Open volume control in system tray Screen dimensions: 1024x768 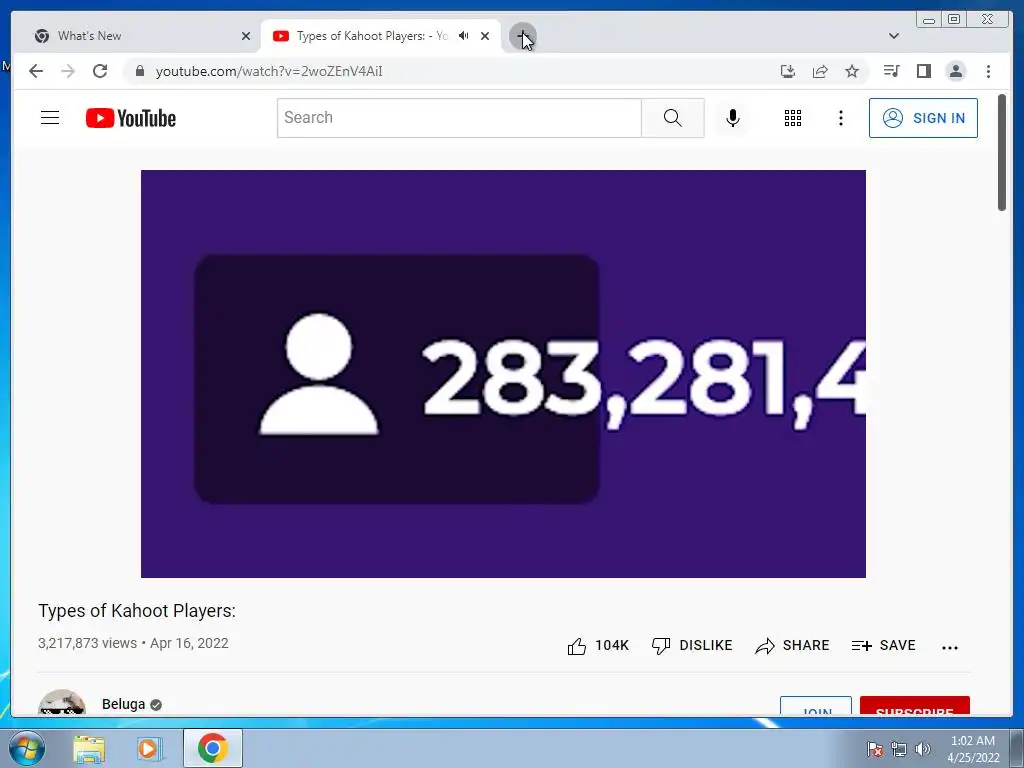(x=922, y=749)
